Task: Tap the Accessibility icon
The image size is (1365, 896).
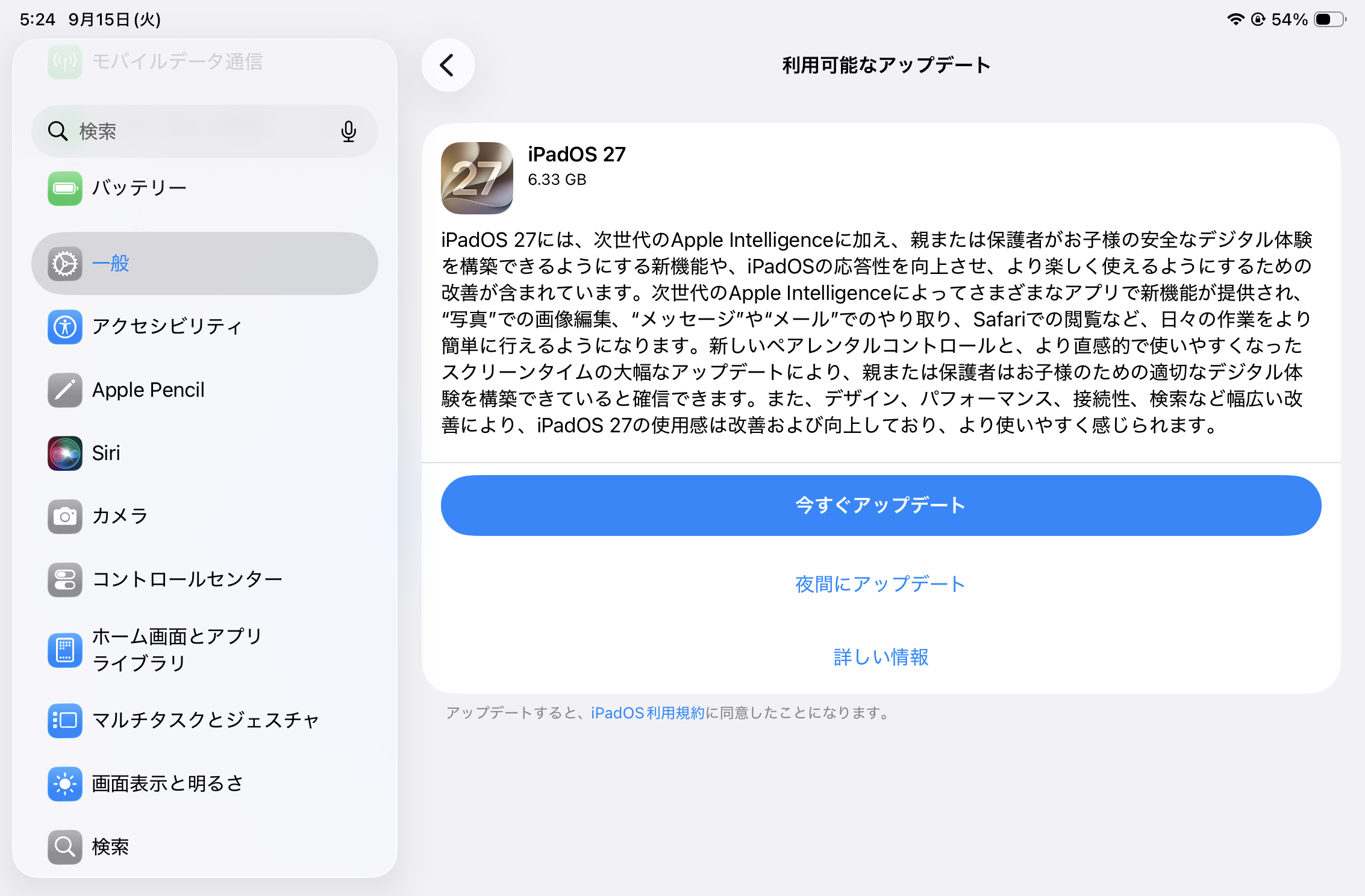Action: (x=65, y=327)
